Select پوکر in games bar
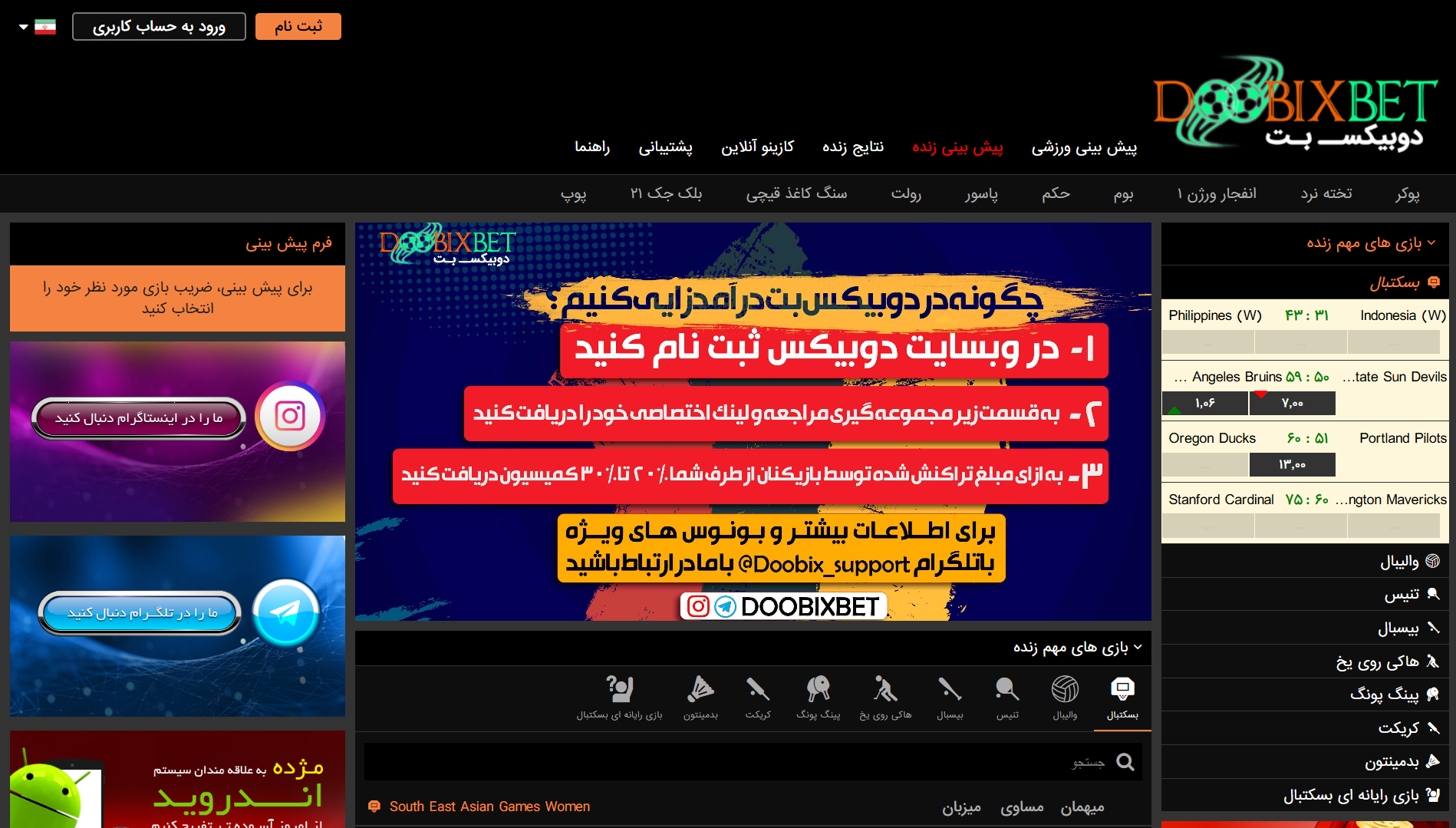This screenshot has width=1456, height=828. 1408,193
